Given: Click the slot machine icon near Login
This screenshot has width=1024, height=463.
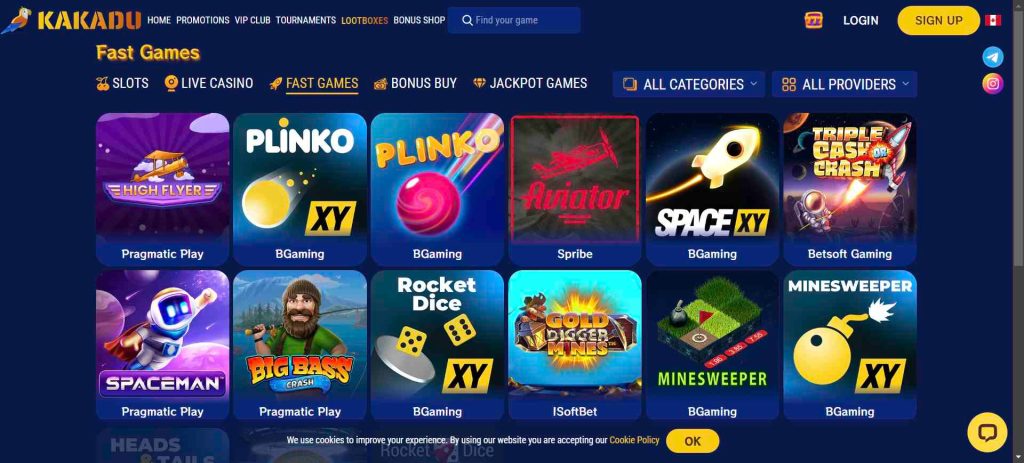Looking at the screenshot, I should tap(813, 20).
